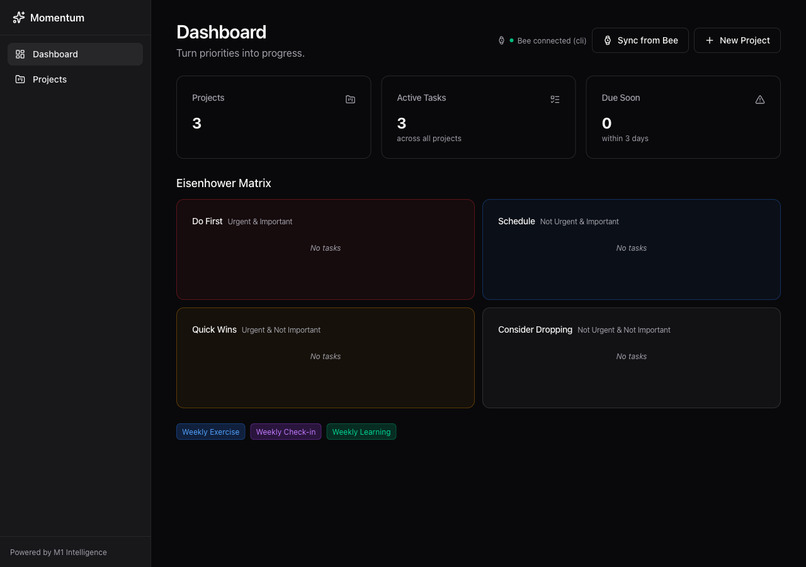Image resolution: width=806 pixels, height=567 pixels.
Task: Click the green Bee connected status dot
Action: click(511, 41)
